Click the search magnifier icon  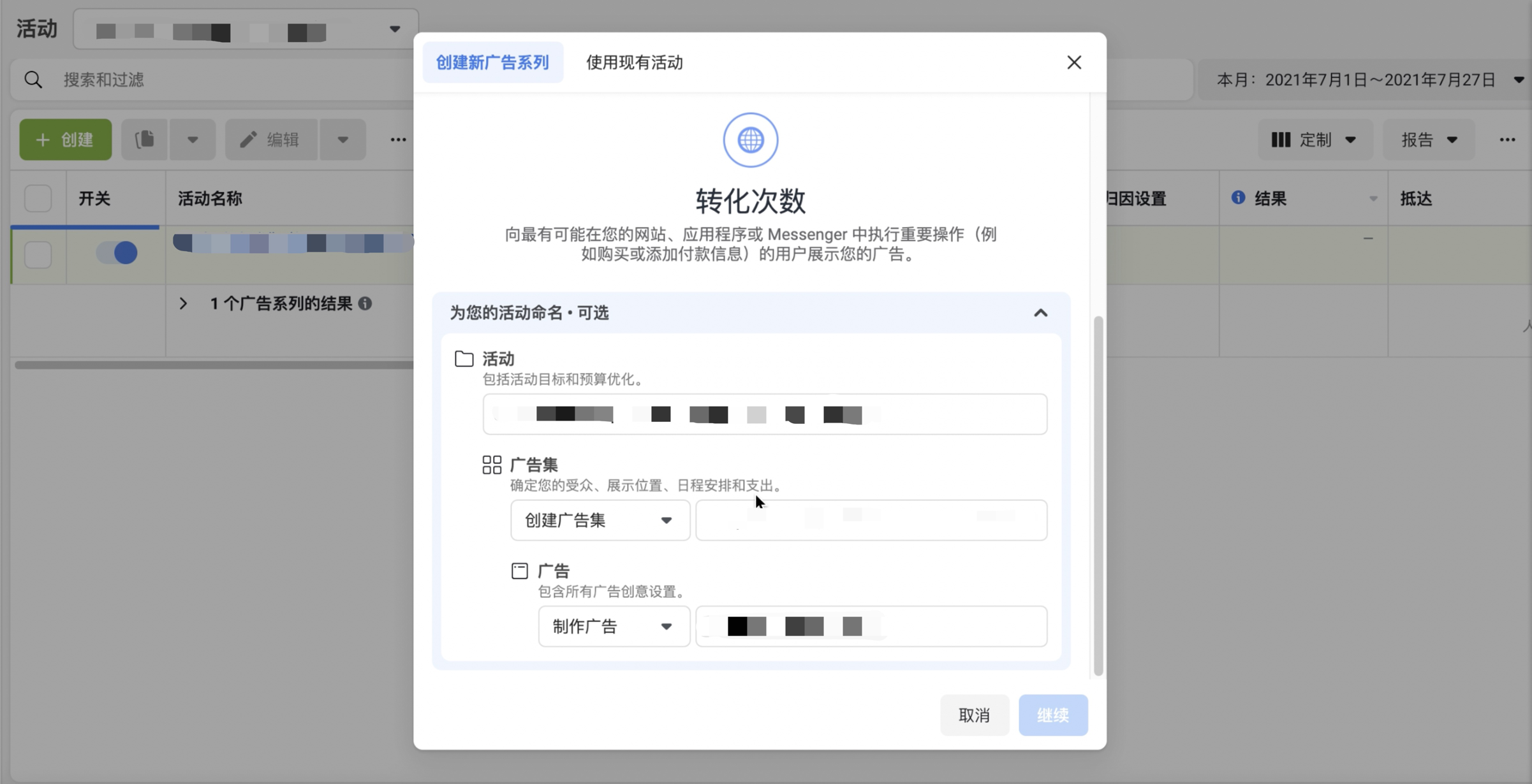33,79
